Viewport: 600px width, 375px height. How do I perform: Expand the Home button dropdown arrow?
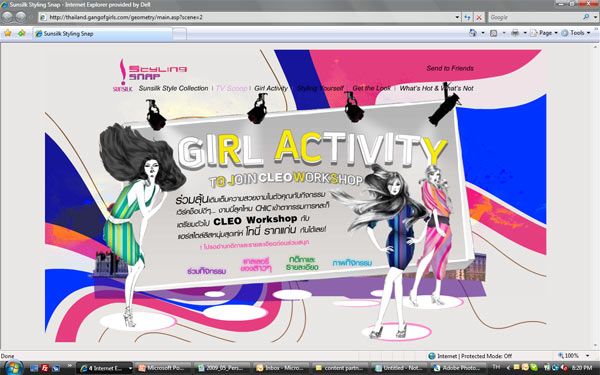point(483,33)
